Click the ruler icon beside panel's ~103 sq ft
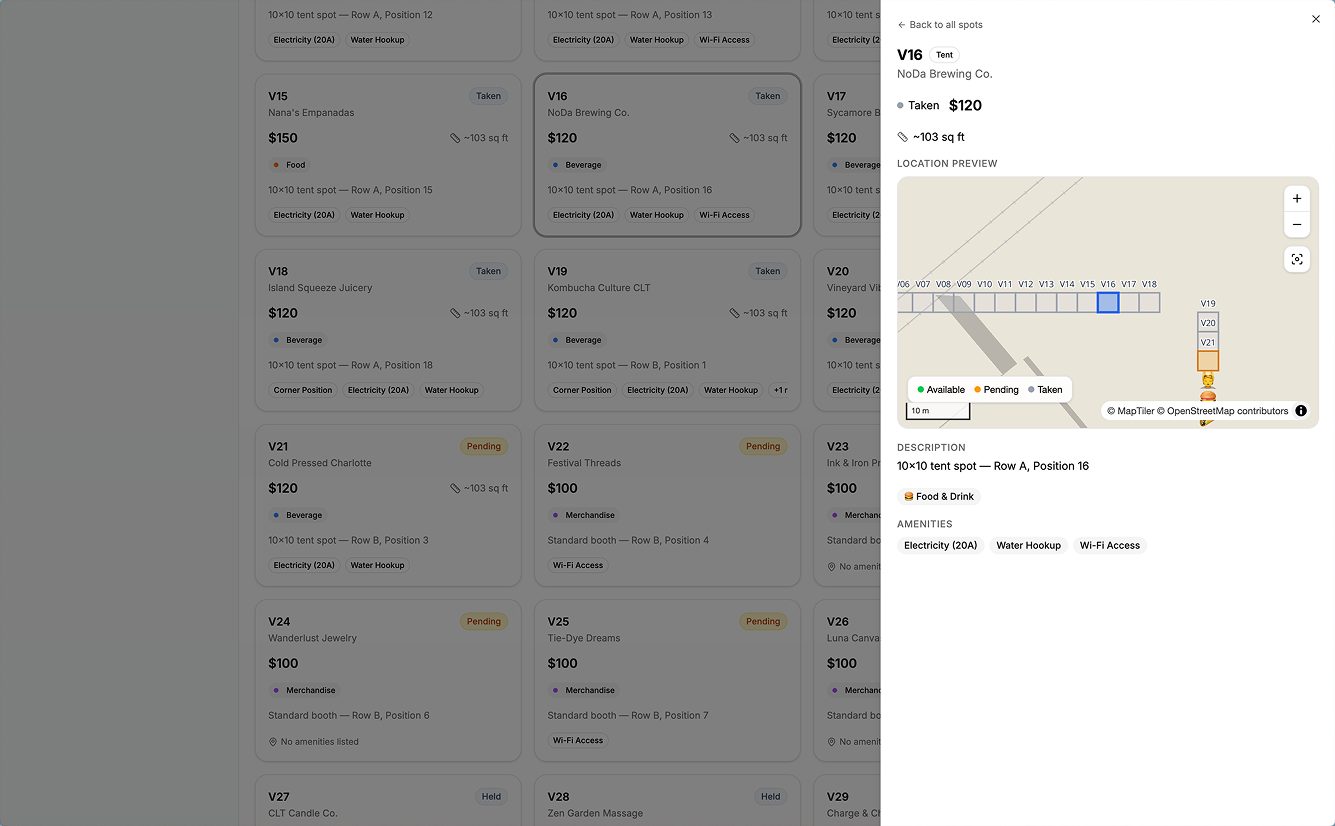The image size is (1335, 826). 902,137
